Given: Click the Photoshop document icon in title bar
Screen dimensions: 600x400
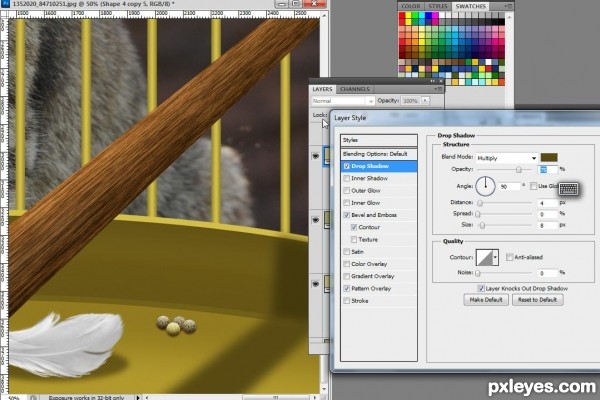Looking at the screenshot, I should tap(5, 3).
